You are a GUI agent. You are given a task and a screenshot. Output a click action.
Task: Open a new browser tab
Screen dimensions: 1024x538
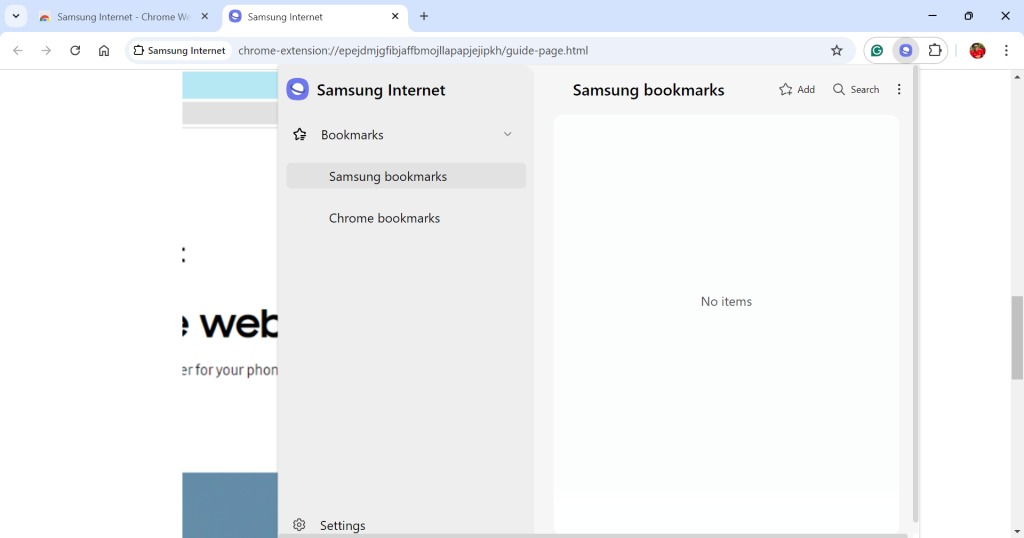click(x=424, y=17)
